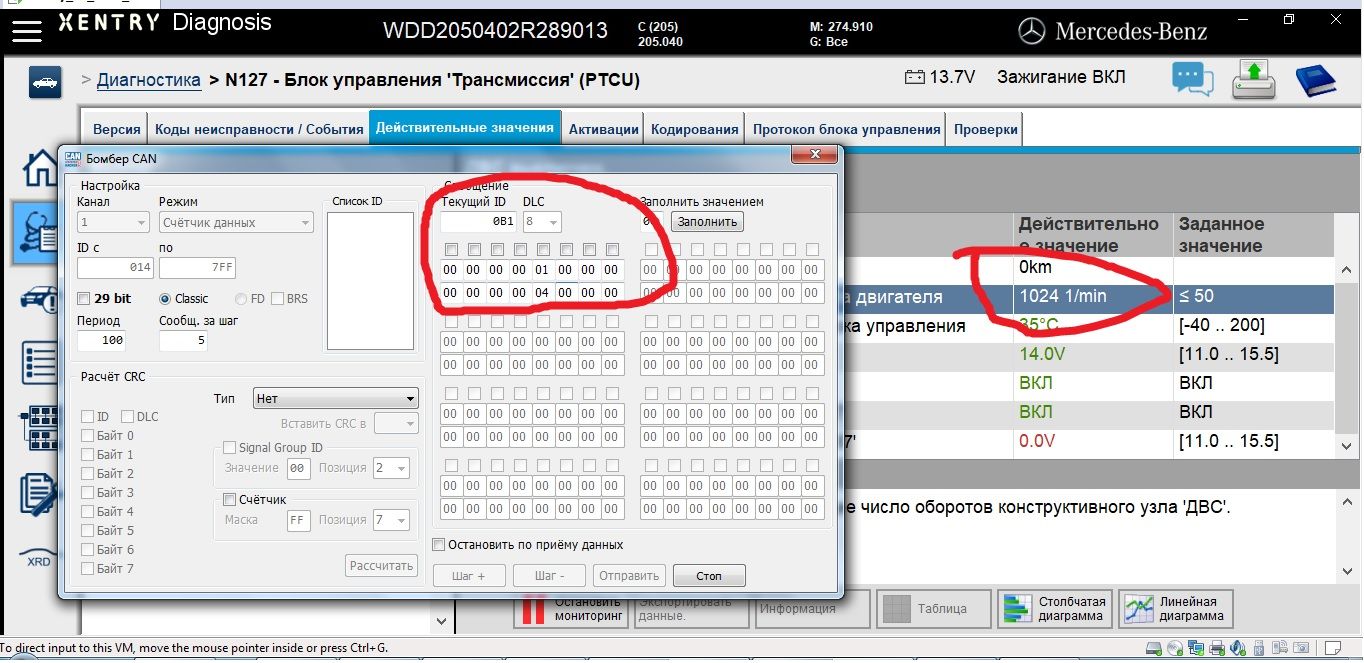The width and height of the screenshot is (1364, 663).
Task: Enable the 29 bit checkbox
Action: [85, 298]
